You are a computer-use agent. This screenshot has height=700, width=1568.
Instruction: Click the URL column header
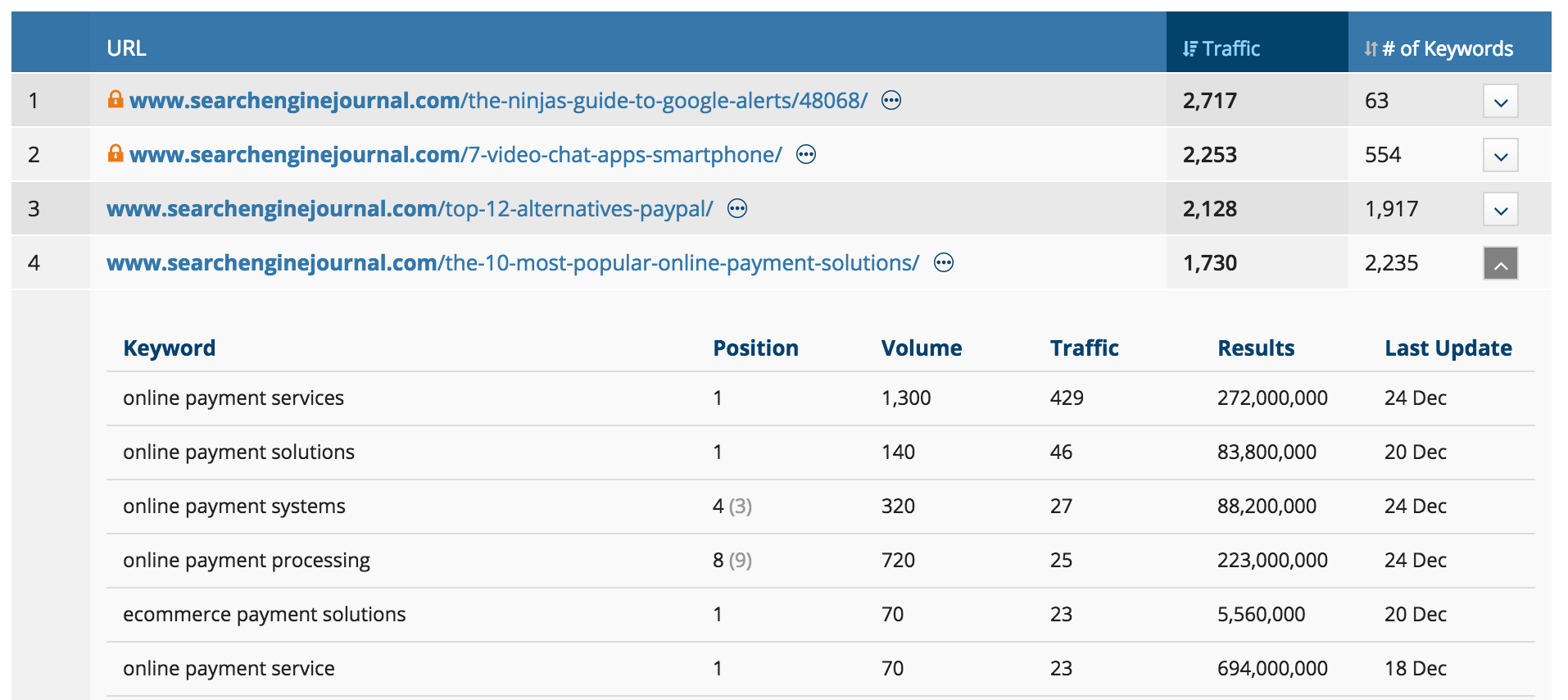click(126, 48)
